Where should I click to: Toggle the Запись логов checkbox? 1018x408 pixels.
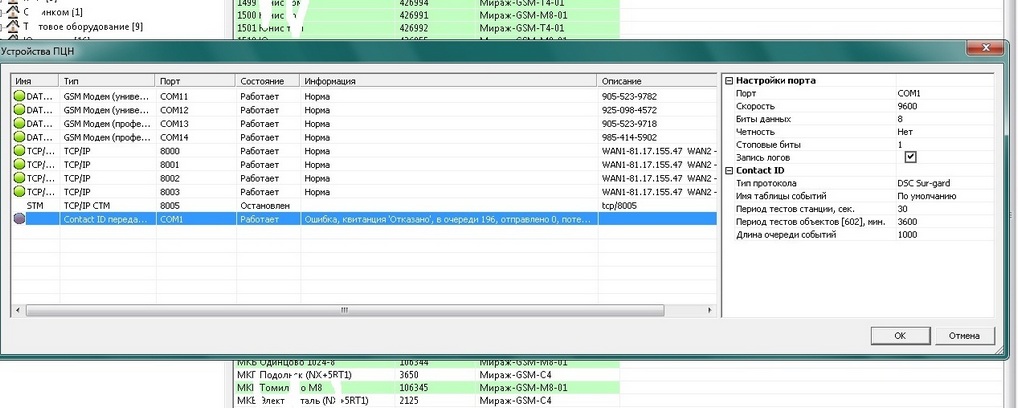910,157
